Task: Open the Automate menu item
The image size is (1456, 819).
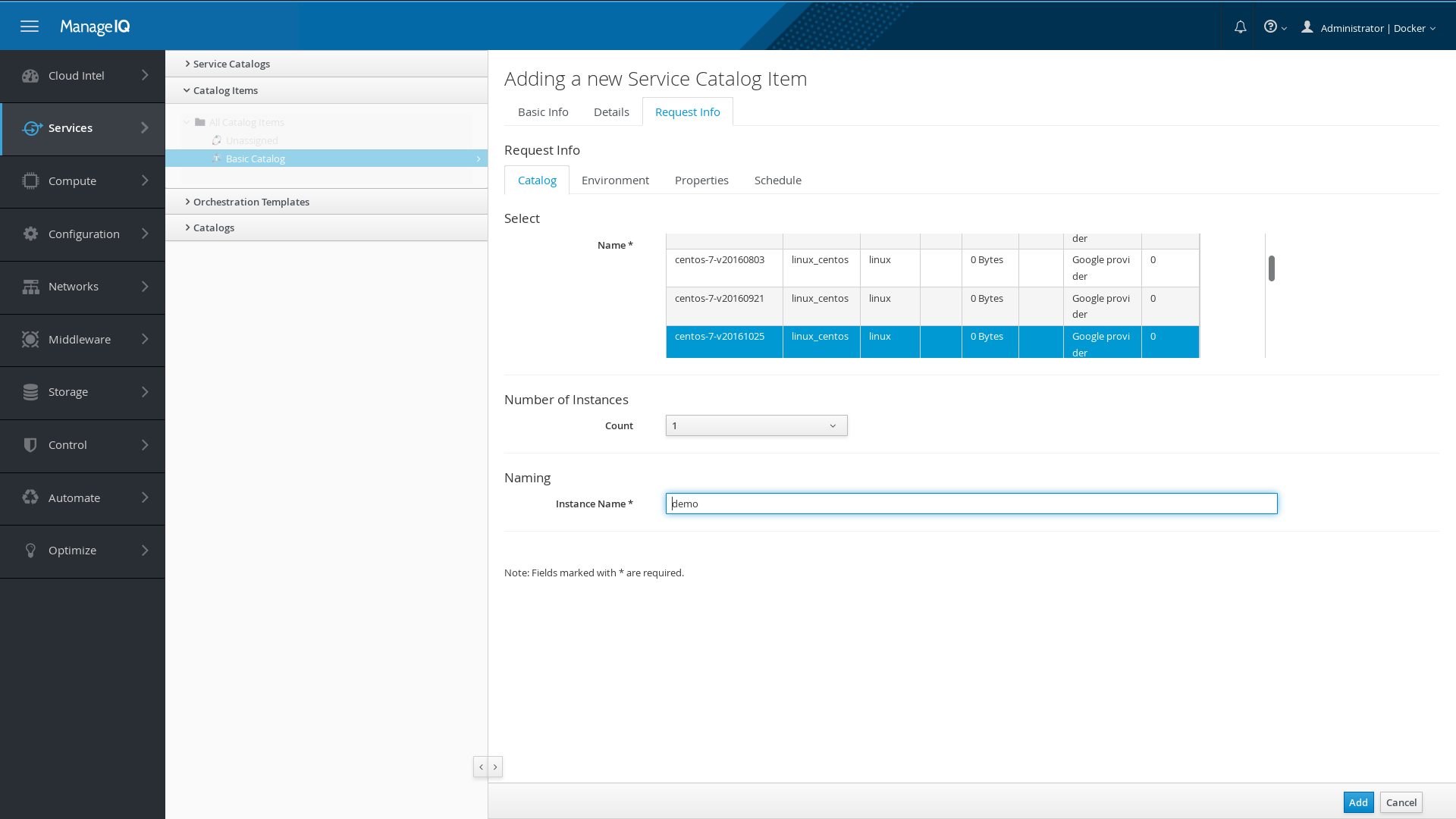Action: (83, 497)
